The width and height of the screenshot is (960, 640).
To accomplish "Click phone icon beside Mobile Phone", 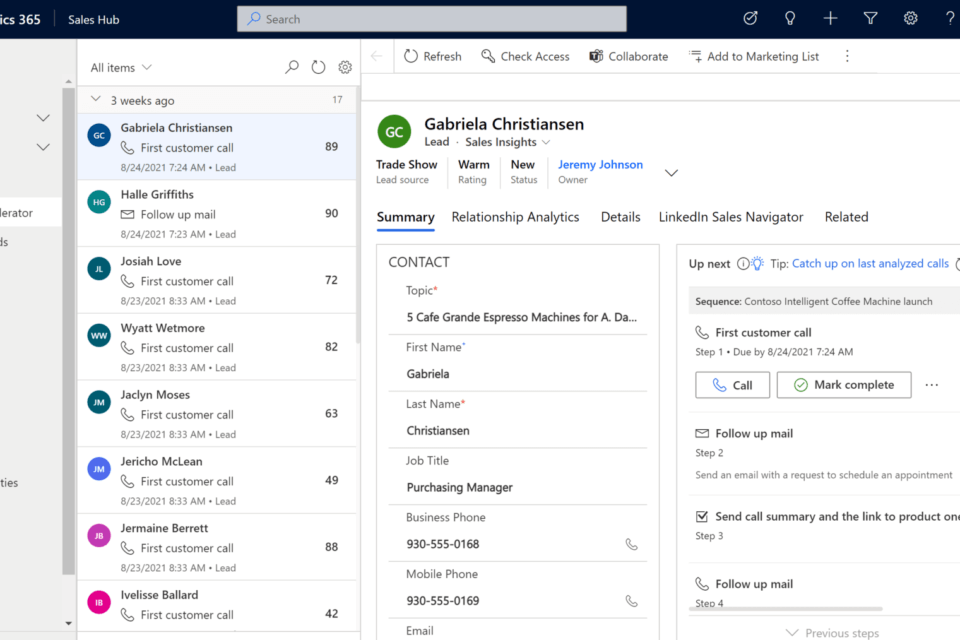I will [631, 601].
